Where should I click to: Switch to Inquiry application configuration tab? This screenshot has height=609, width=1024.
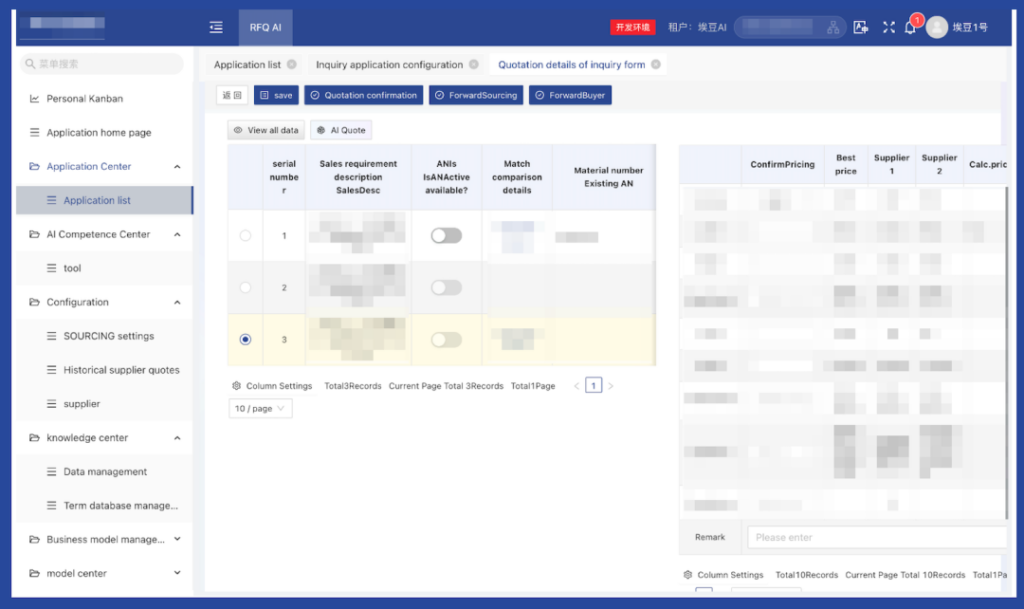click(389, 65)
